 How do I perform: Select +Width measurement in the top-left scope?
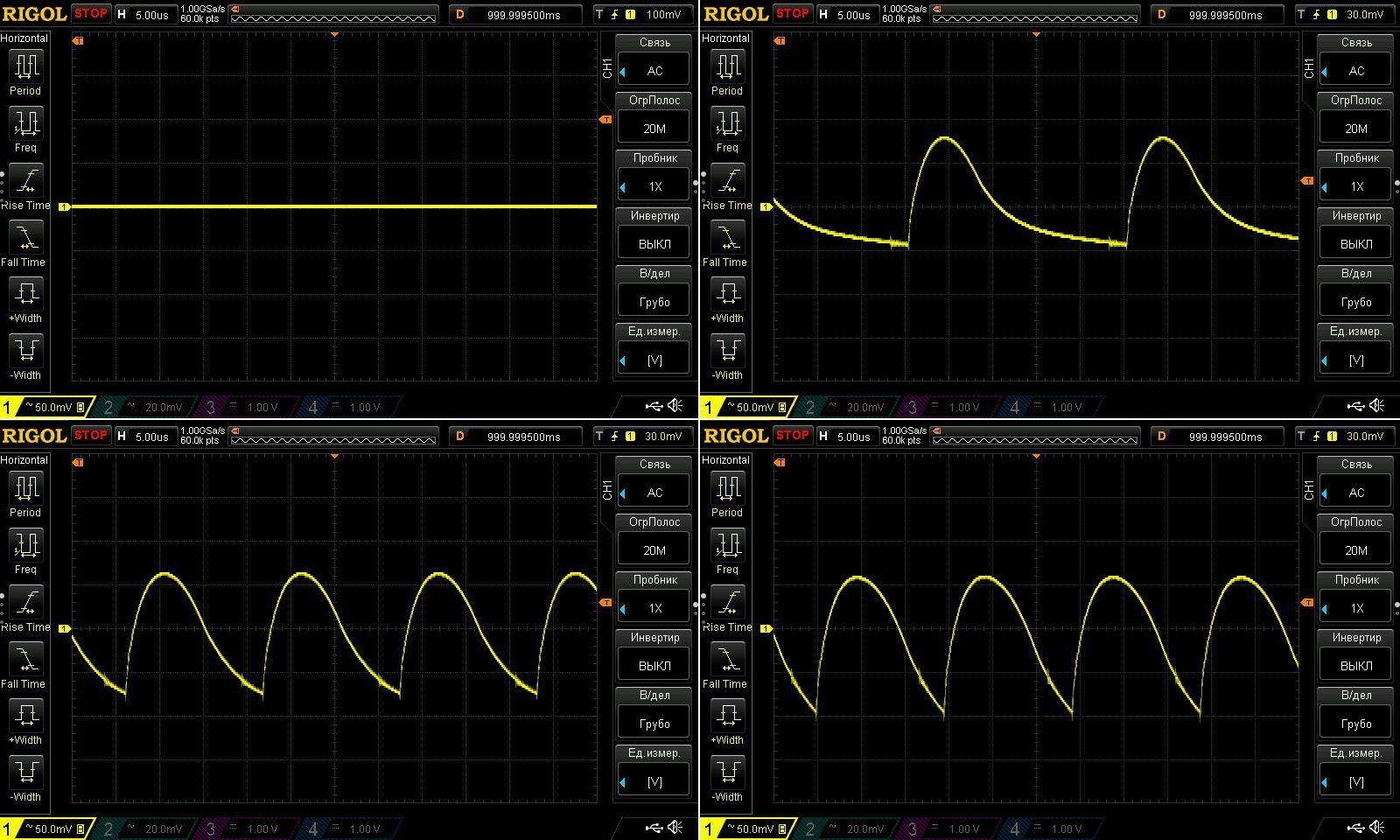pos(25,299)
